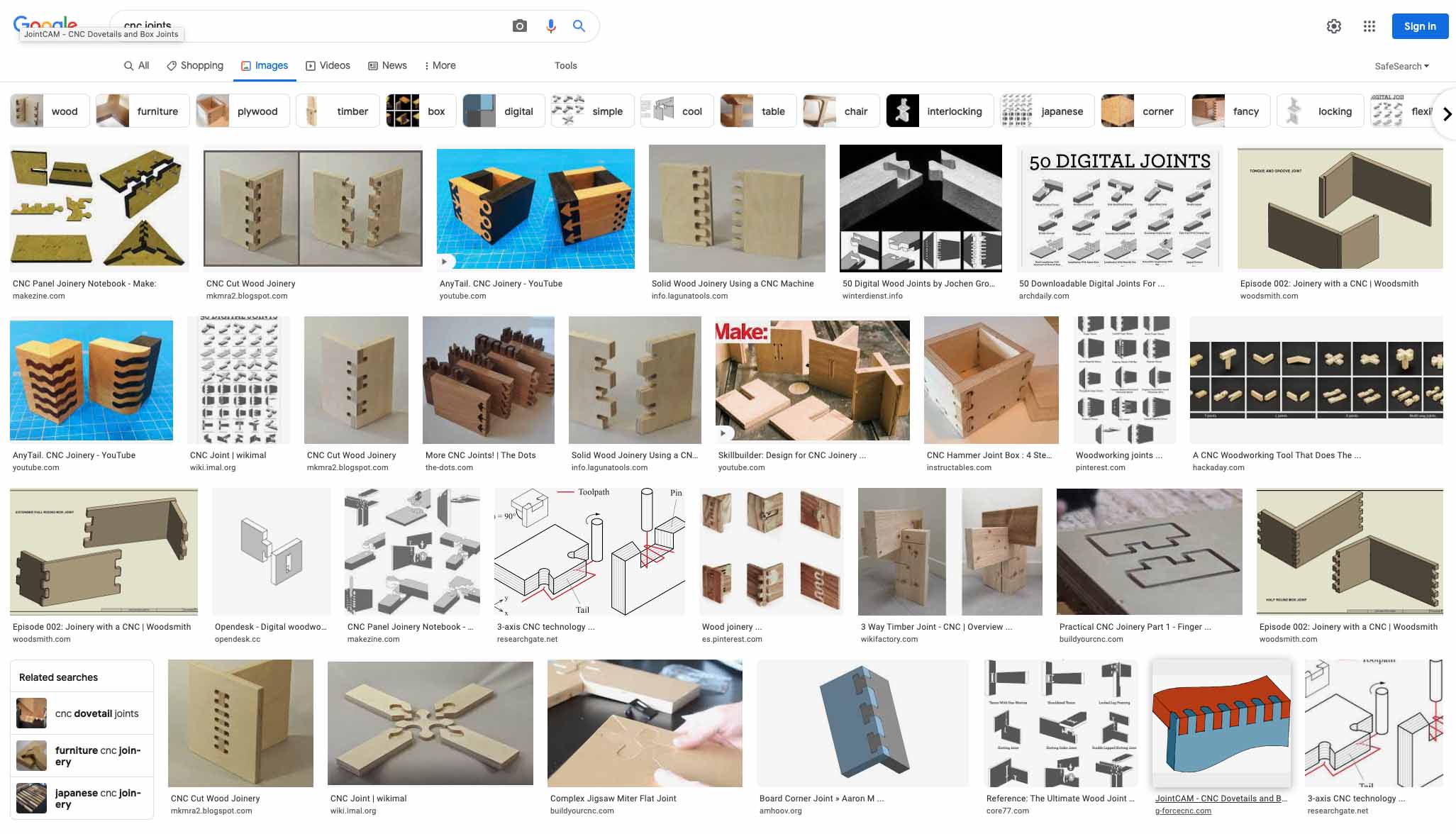
Task: Open the settings gear icon
Action: click(x=1333, y=26)
